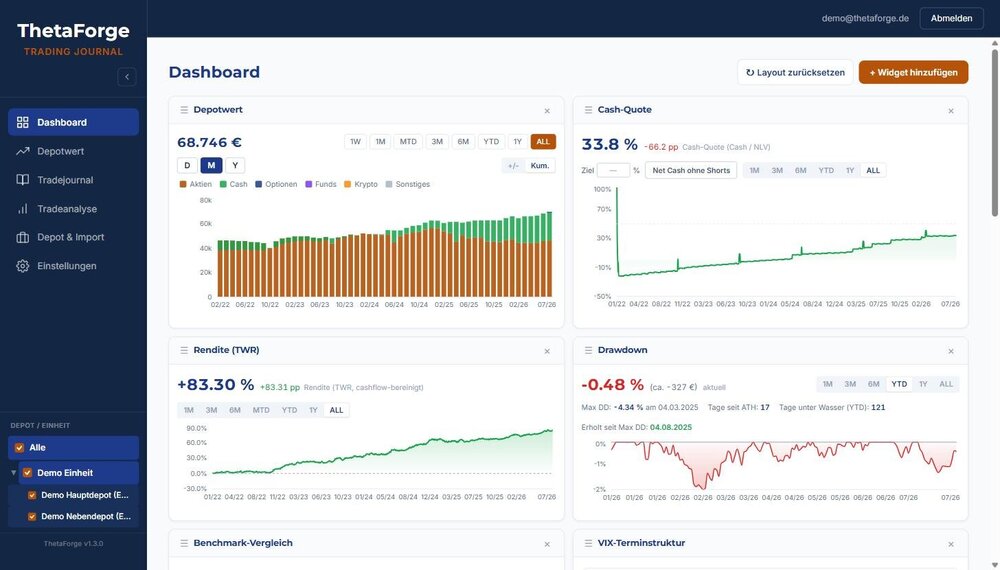
Task: Close the Drawdown widget
Action: pyautogui.click(x=951, y=351)
